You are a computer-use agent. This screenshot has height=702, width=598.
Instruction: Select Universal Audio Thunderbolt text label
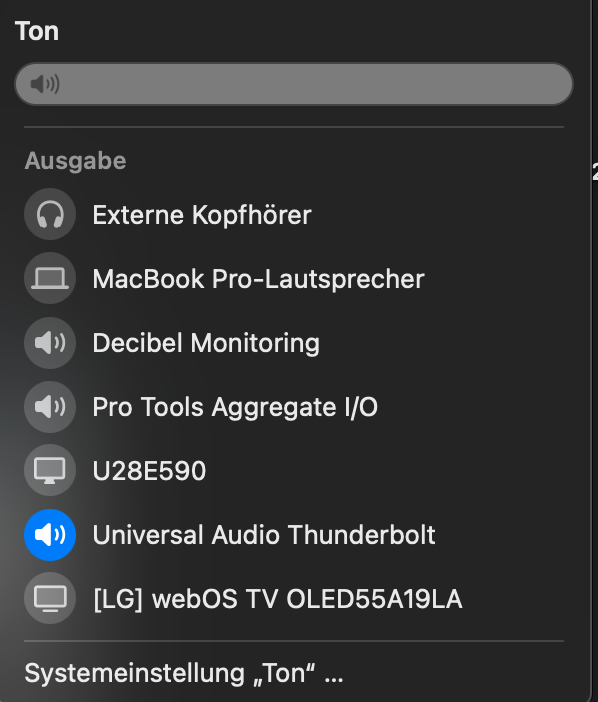(264, 535)
